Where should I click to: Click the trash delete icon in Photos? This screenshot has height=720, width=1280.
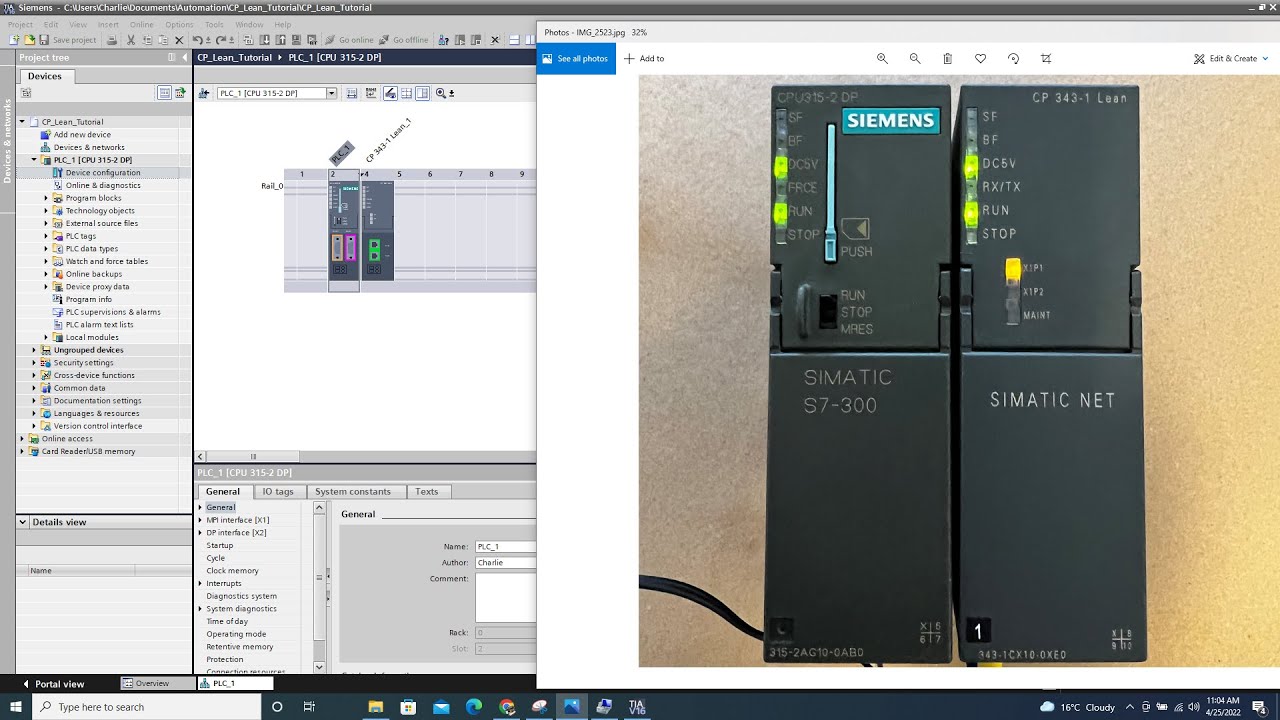point(948,58)
